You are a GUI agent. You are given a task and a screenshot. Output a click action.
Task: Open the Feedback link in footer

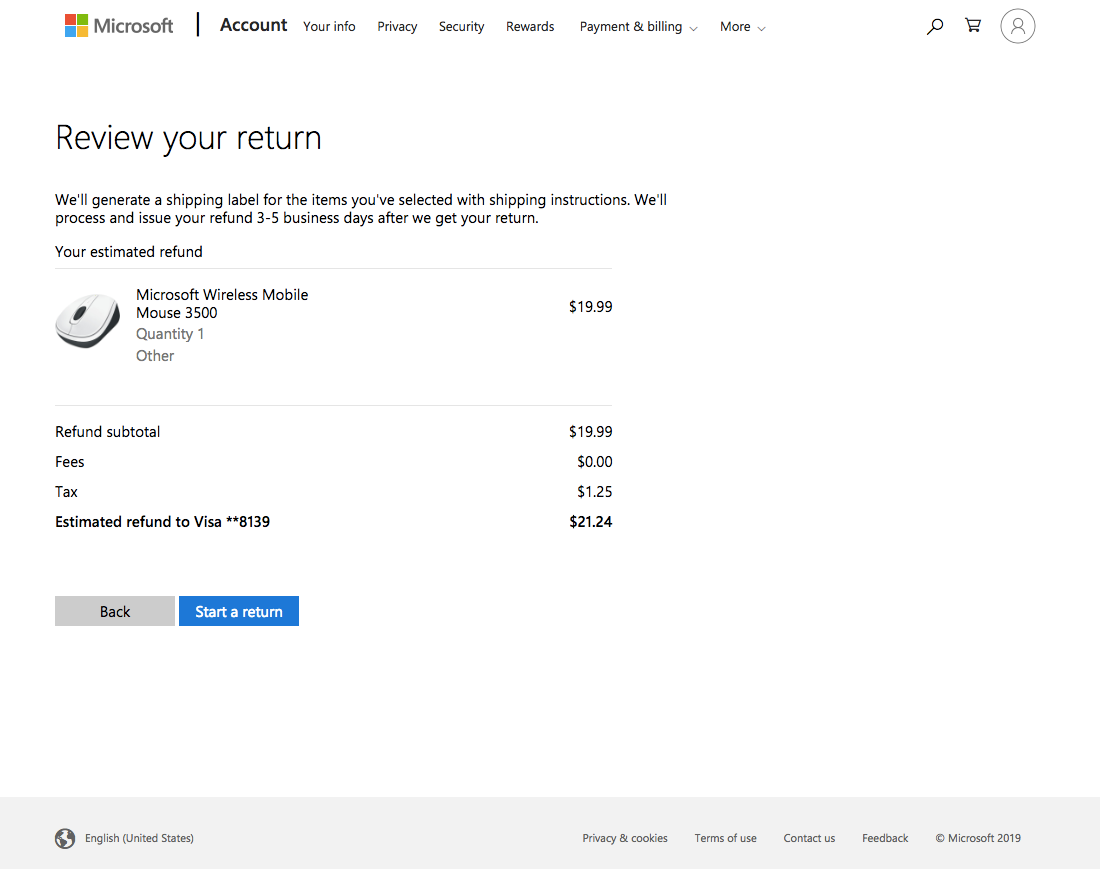point(885,838)
